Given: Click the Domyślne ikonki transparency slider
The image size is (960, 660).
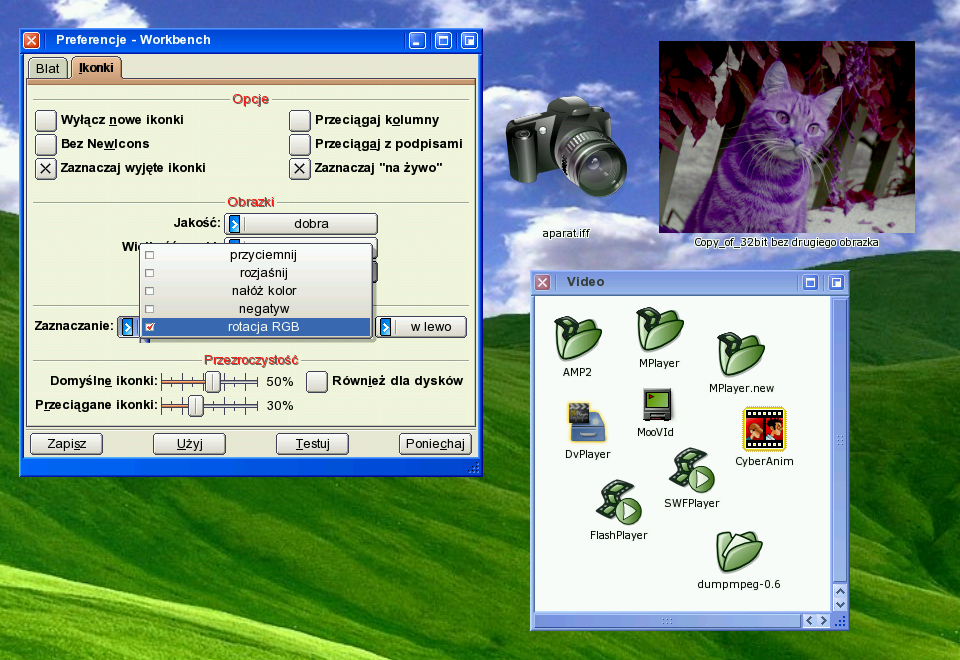Looking at the screenshot, I should tap(212, 381).
